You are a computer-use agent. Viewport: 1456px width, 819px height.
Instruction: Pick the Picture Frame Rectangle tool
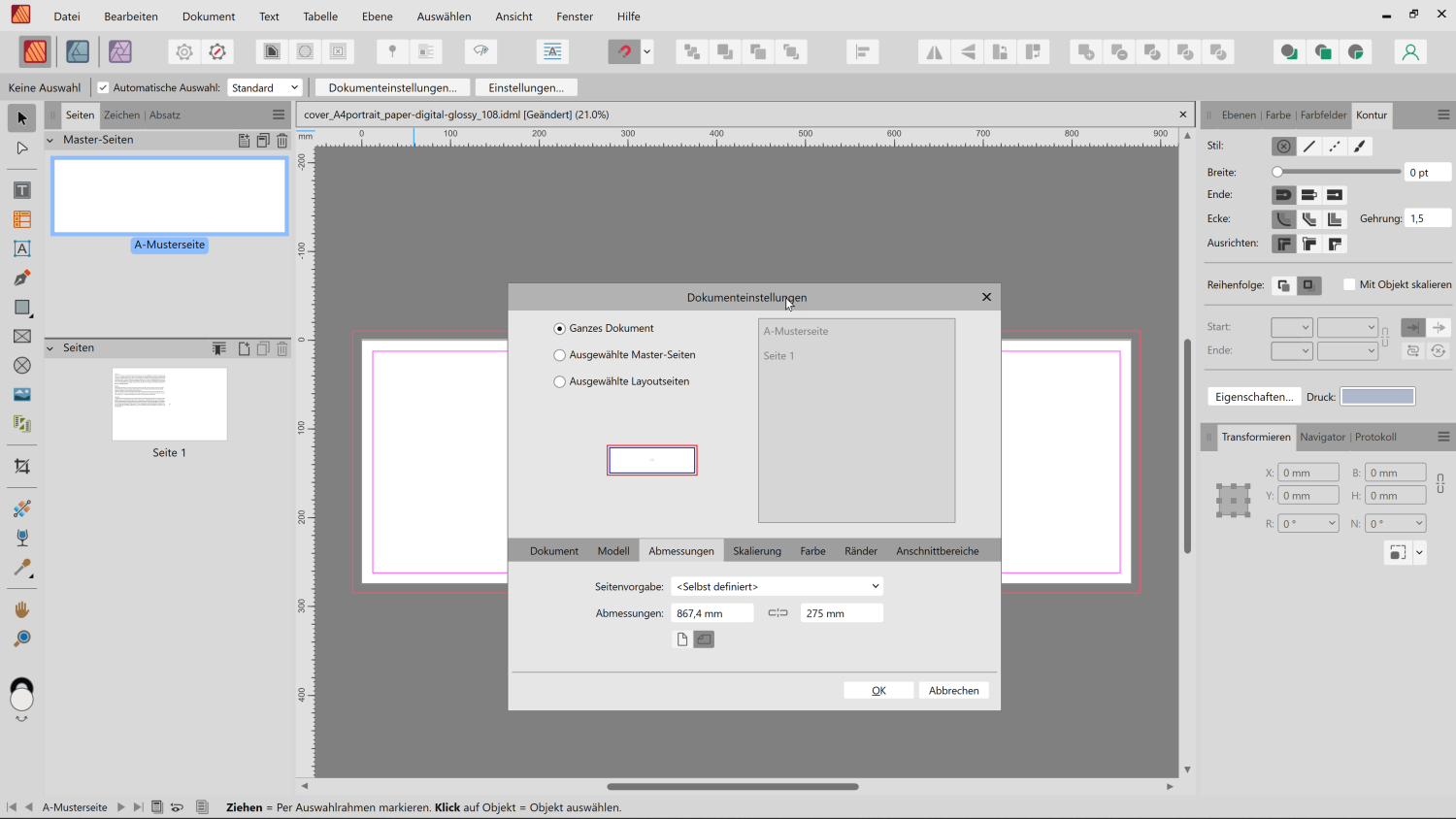[21, 337]
